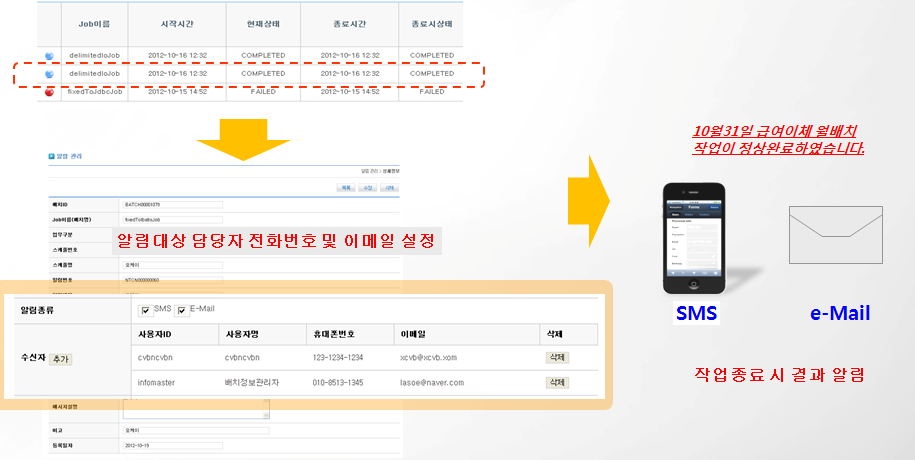Click the 배치ID input field
Viewport: 915px width, 460px height.
[171, 203]
